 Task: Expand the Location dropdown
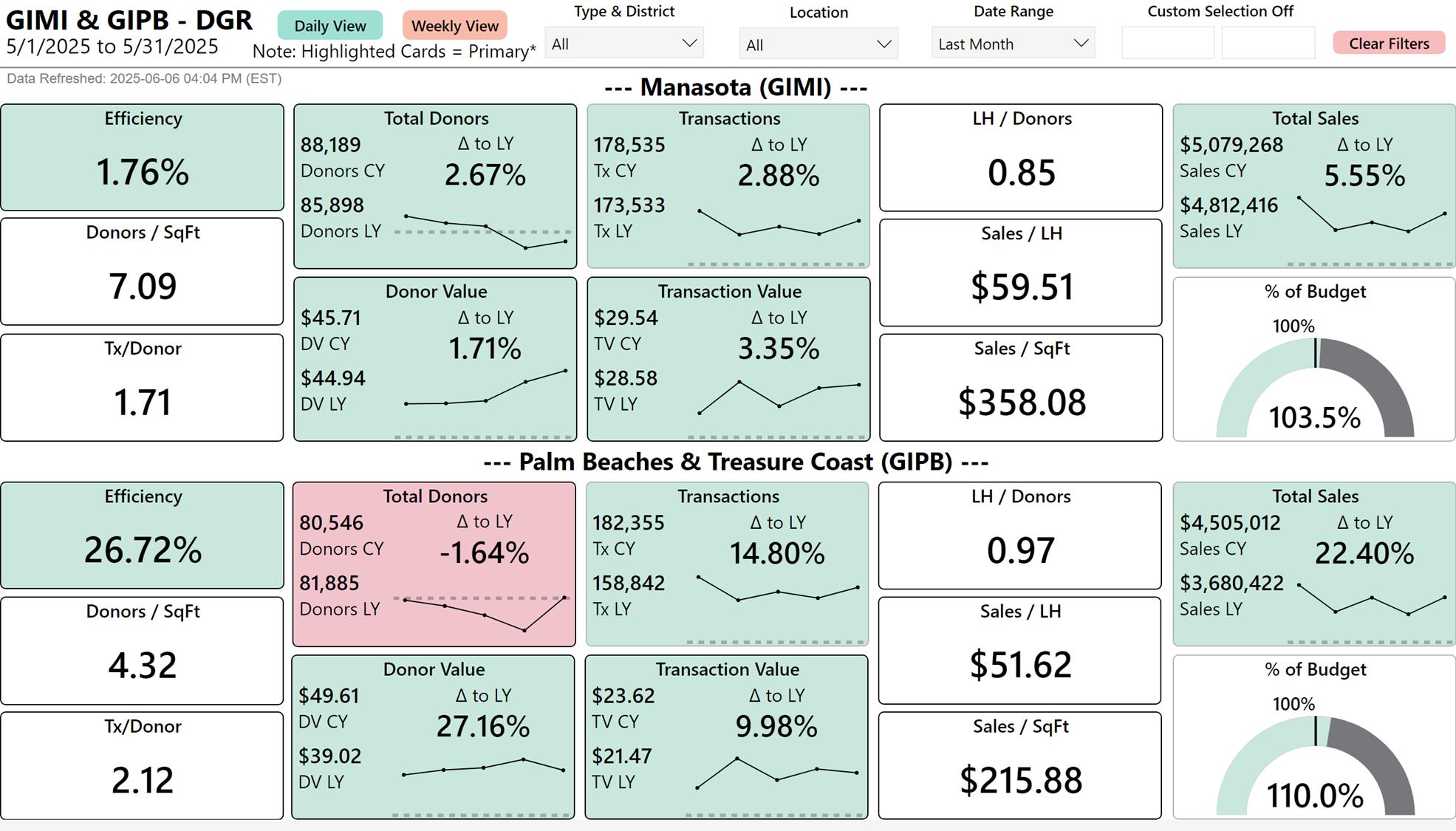click(818, 44)
